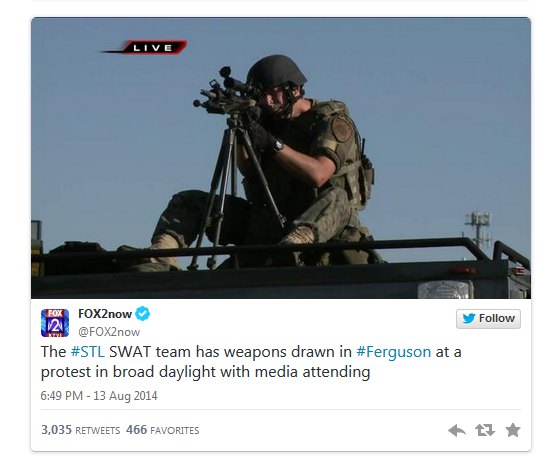View the 466 favorites list

(163, 430)
